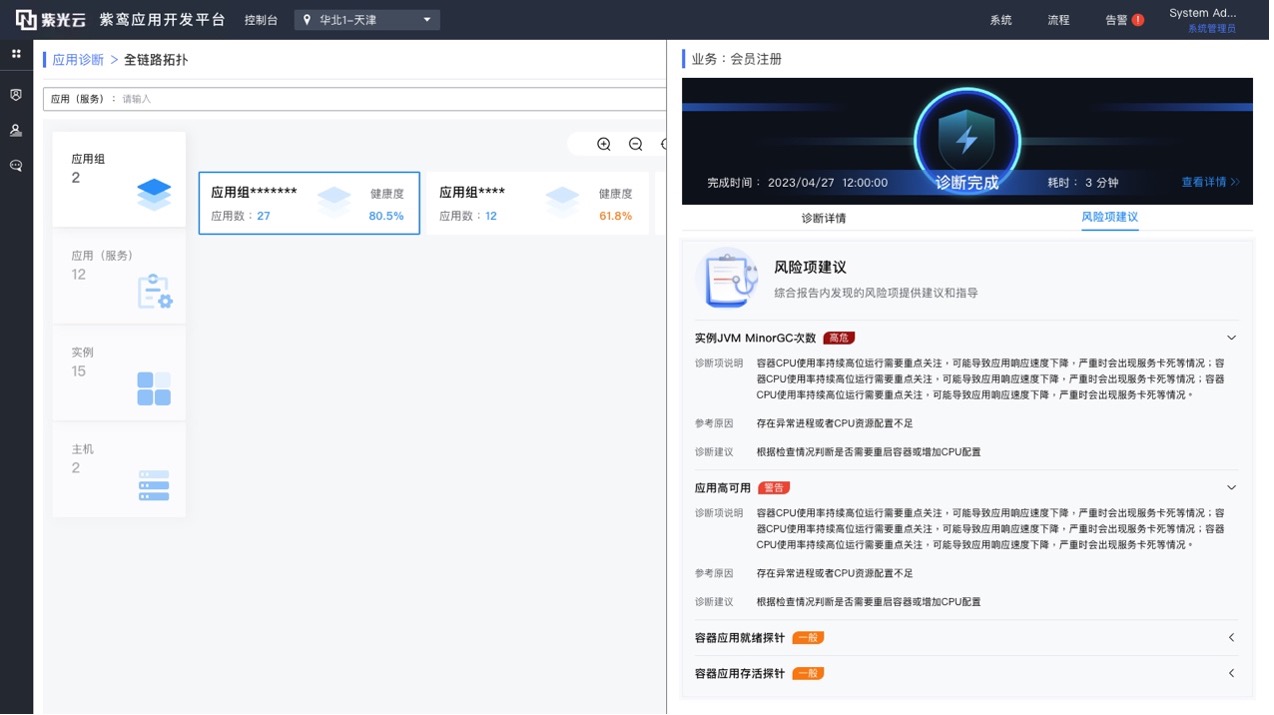Select the 应用组 2 summary card
This screenshot has width=1274, height=715.
point(119,180)
